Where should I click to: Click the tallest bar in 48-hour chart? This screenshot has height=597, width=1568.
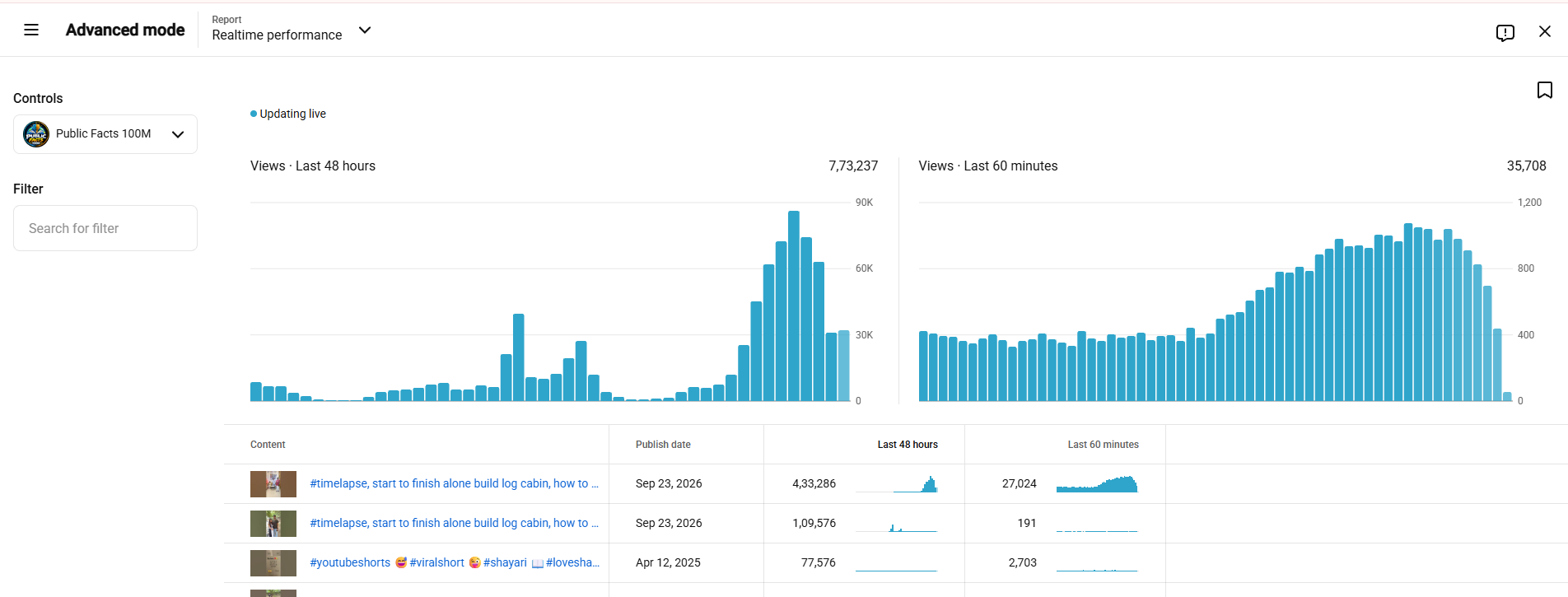tap(794, 306)
